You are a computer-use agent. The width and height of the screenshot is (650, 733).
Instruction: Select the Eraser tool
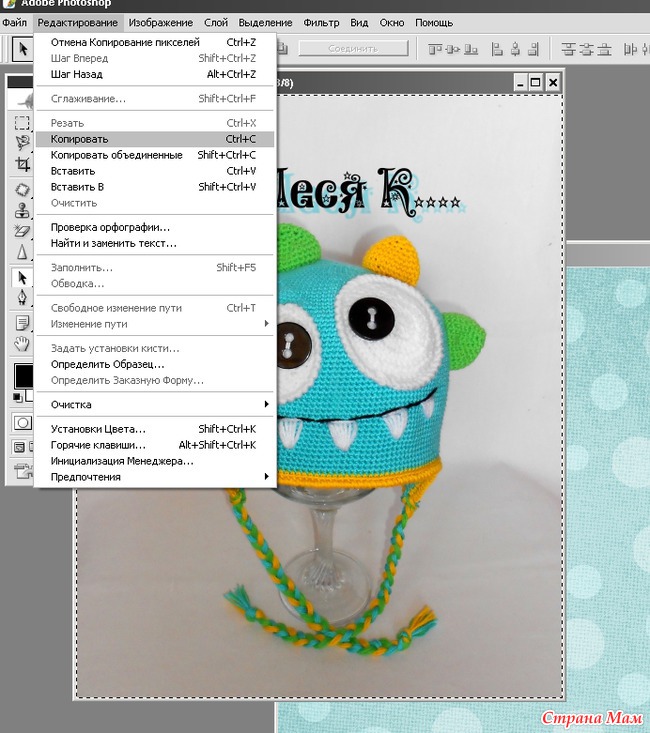pyautogui.click(x=22, y=231)
